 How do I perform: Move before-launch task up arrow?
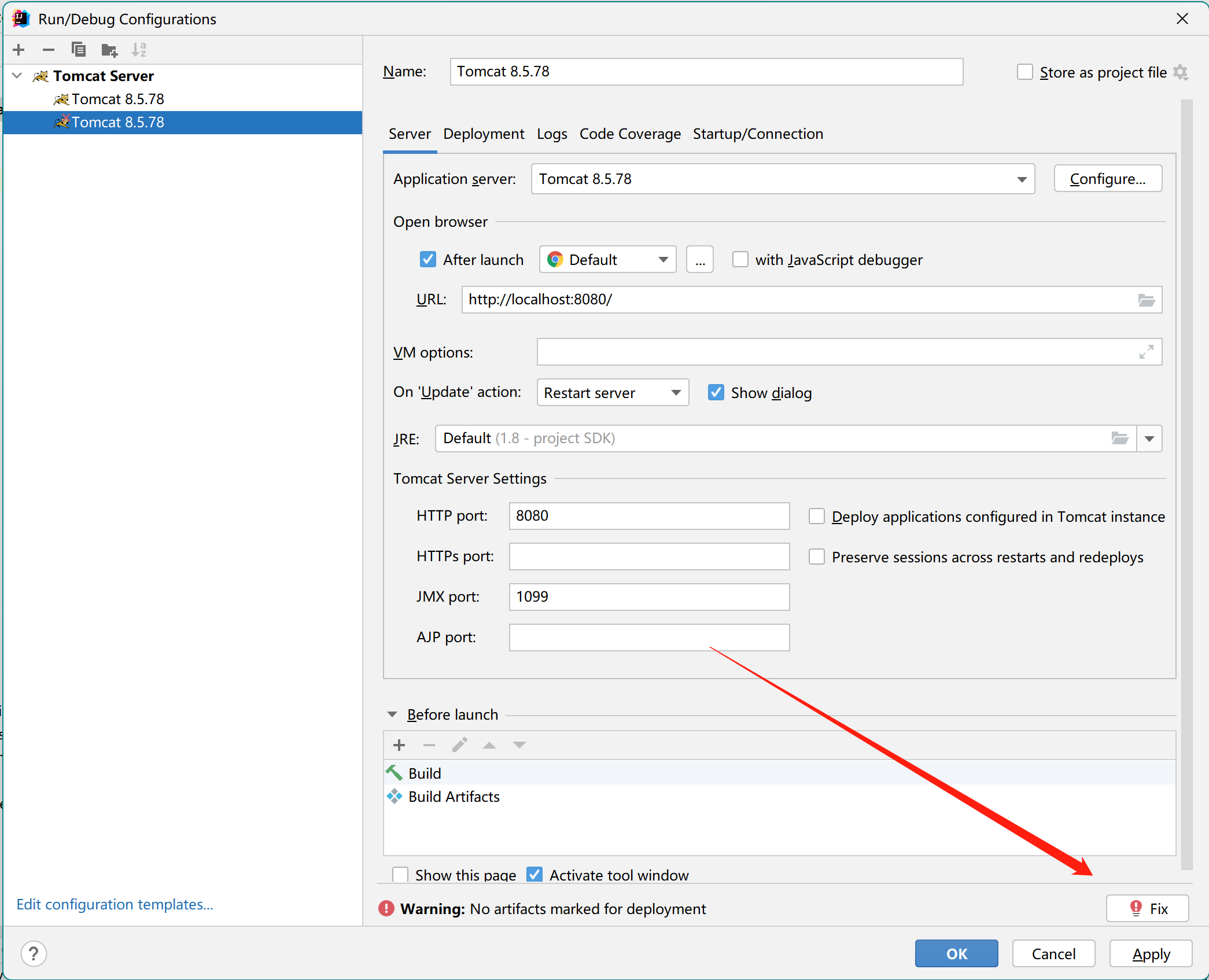(x=489, y=745)
